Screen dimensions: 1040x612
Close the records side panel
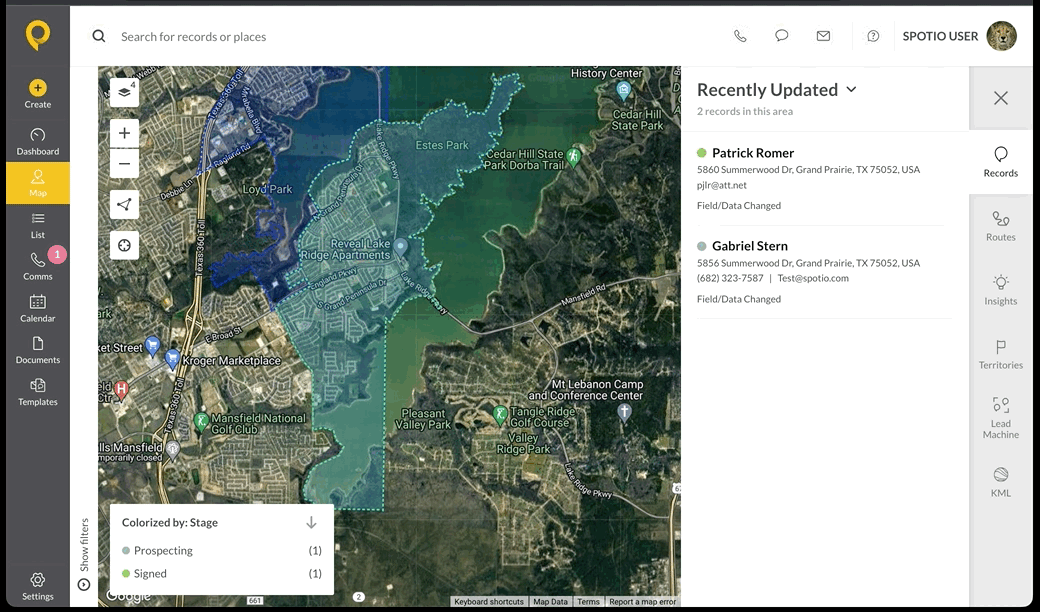coord(1000,98)
